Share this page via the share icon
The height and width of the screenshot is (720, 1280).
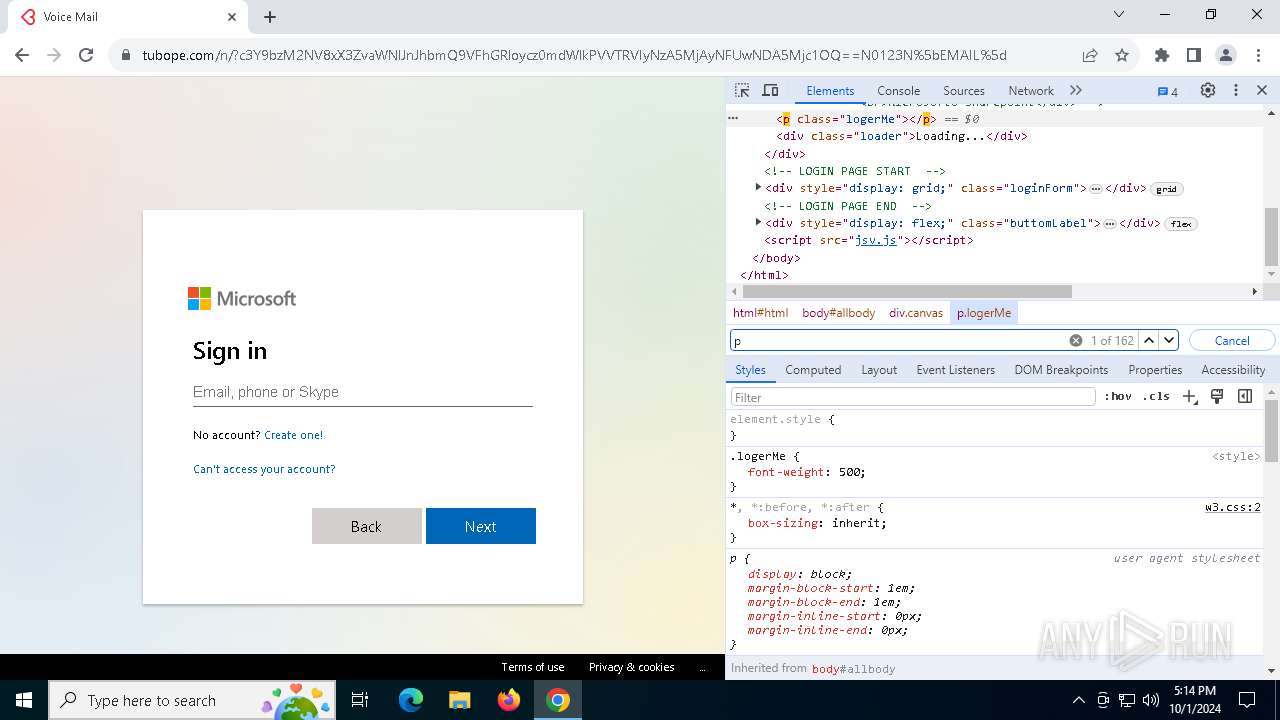point(1090,55)
